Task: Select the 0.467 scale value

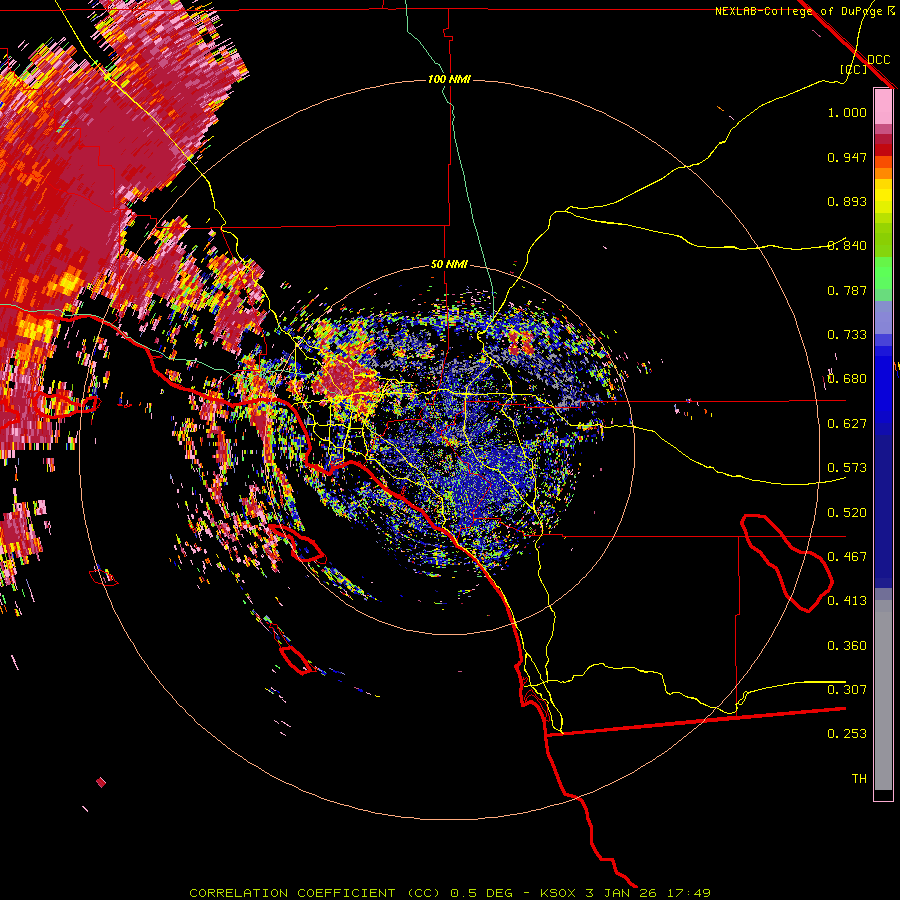Action: coord(847,557)
